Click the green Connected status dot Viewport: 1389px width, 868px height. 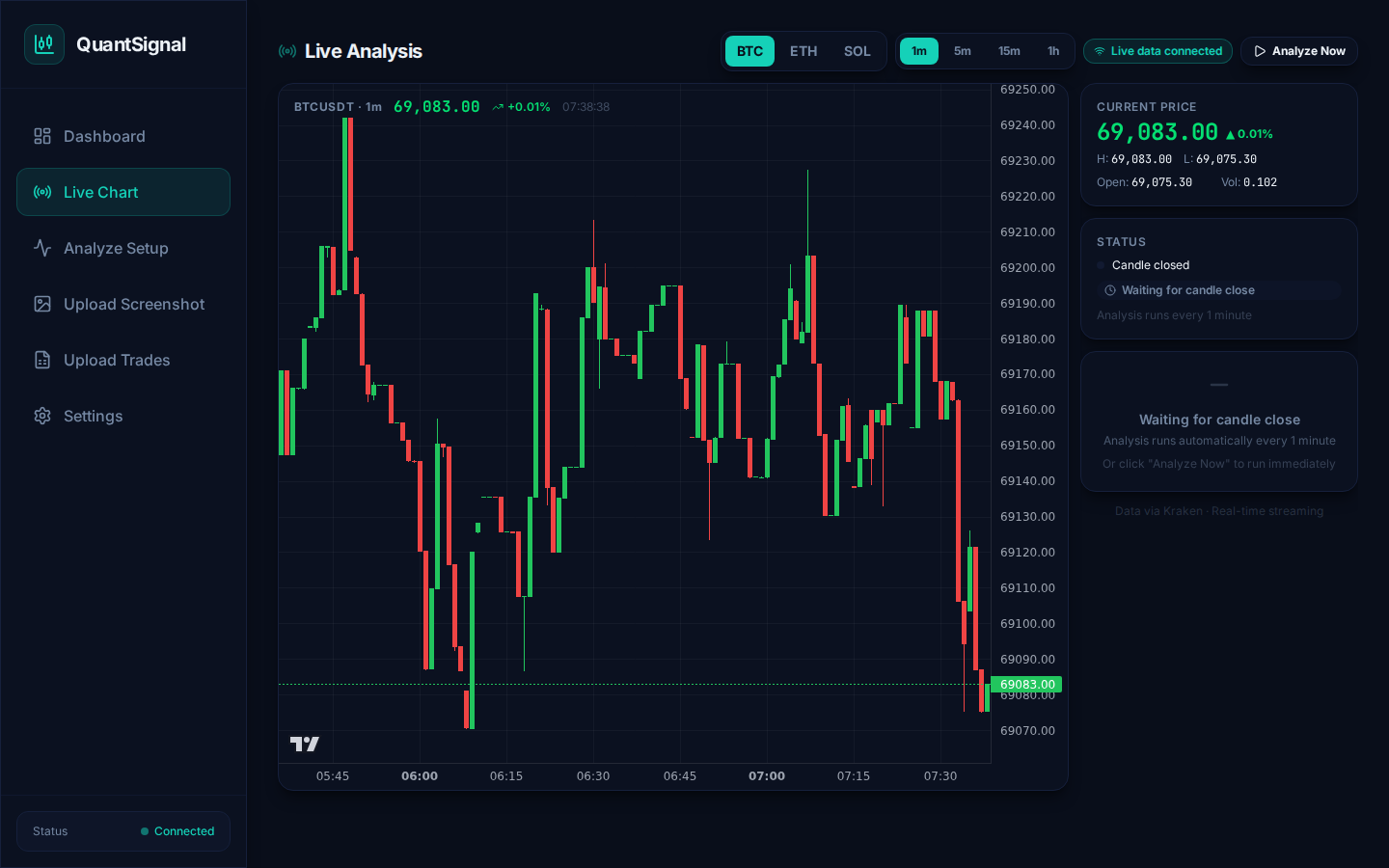click(145, 831)
